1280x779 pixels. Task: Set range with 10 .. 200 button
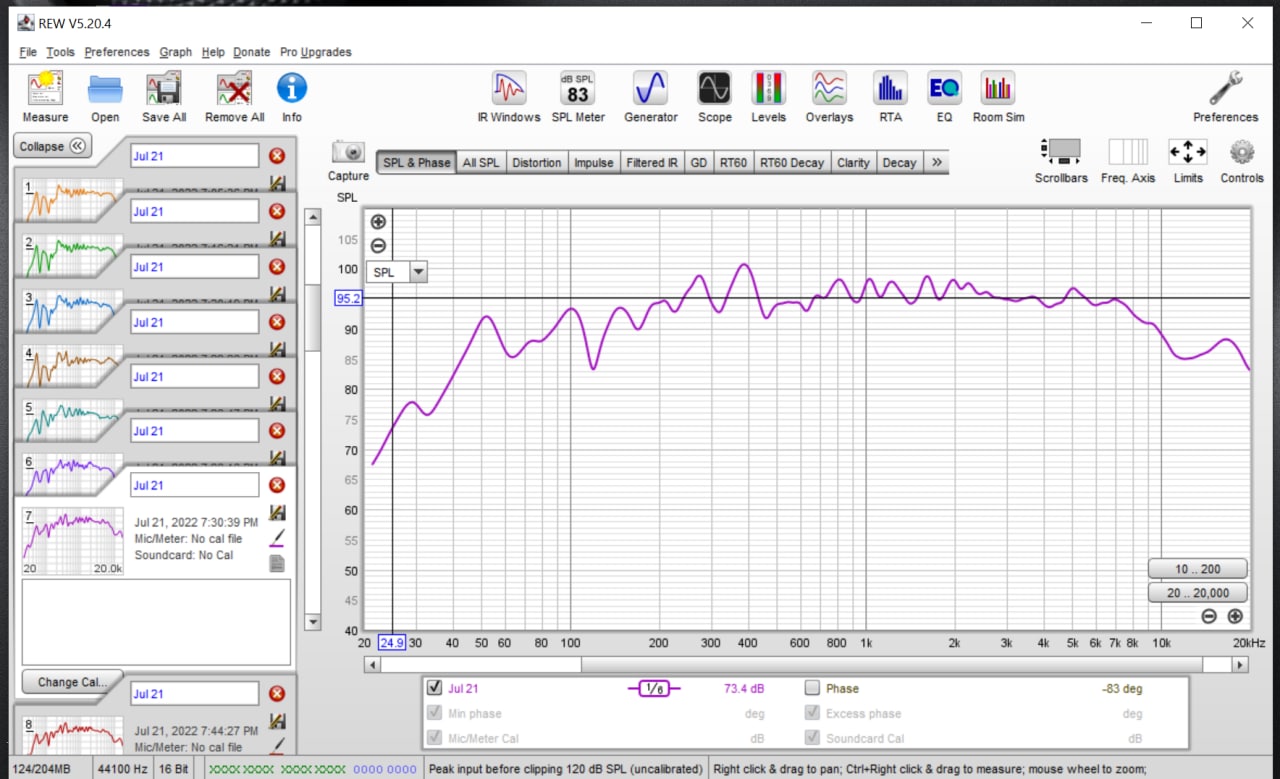(1198, 569)
